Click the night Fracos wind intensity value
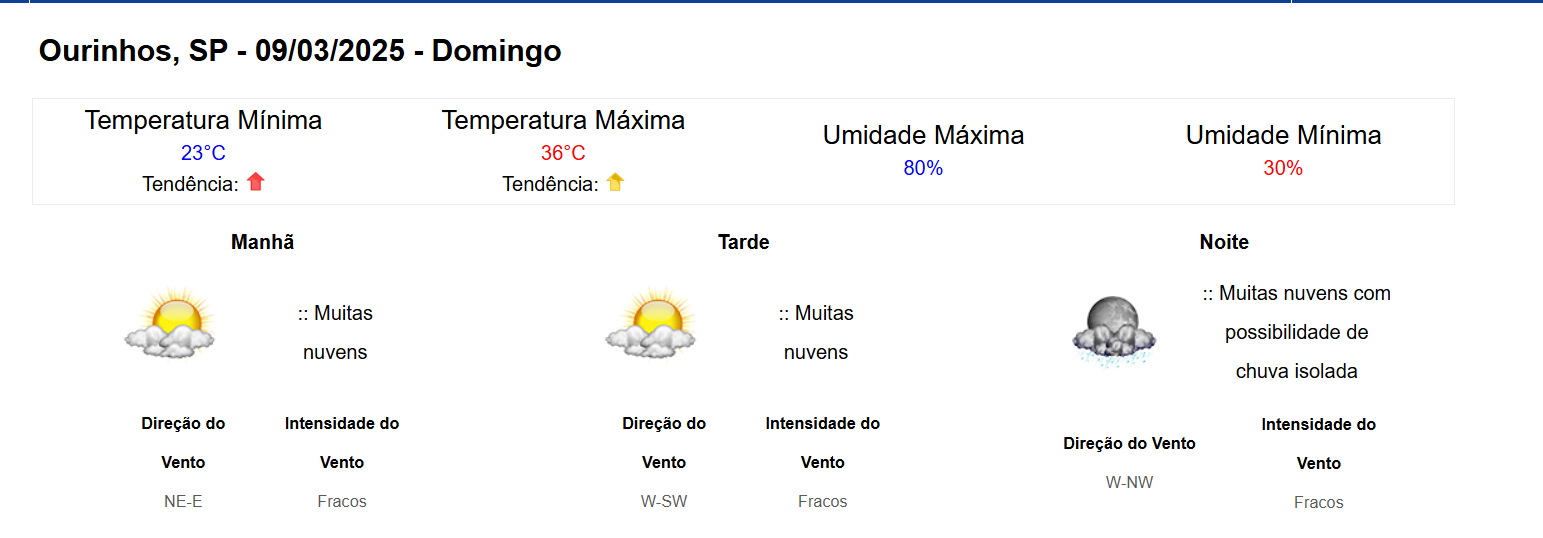Screen dimensions: 1543x538 (1318, 502)
